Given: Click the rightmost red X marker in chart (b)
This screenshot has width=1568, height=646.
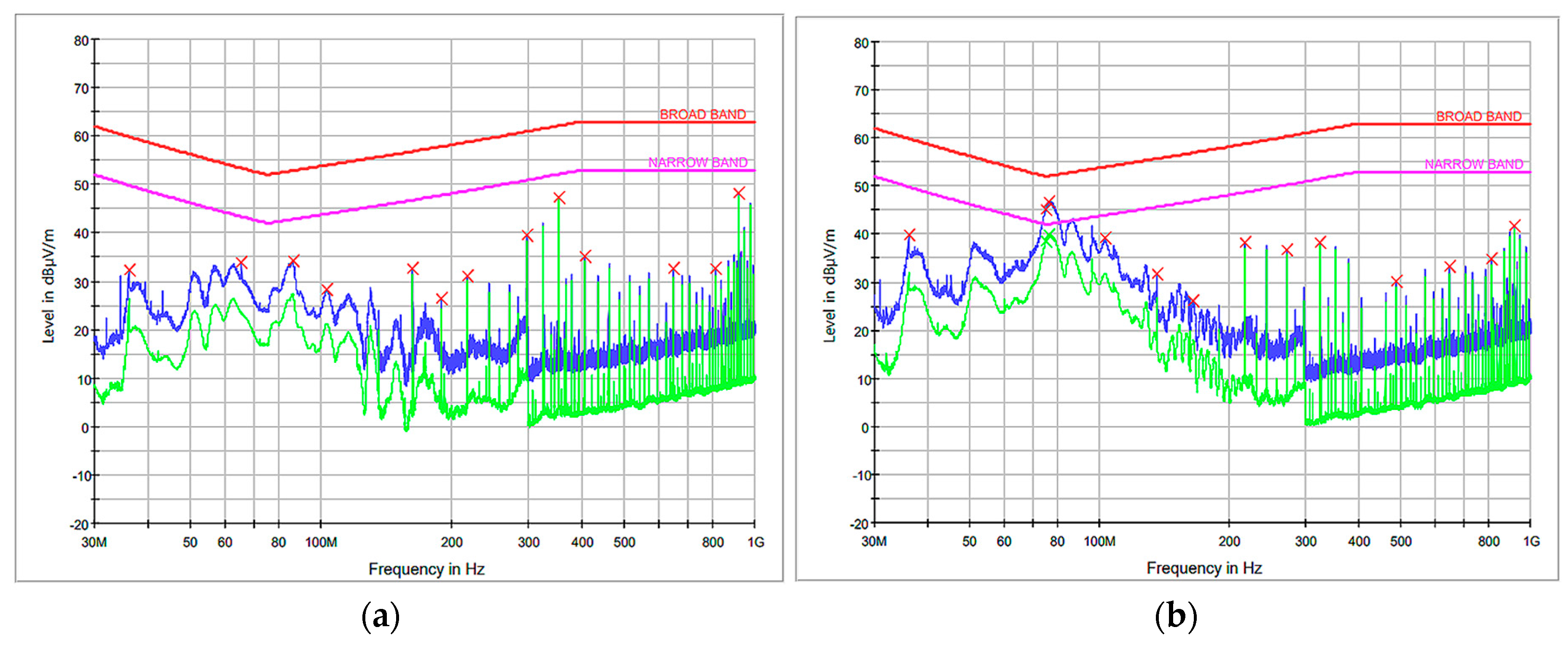Looking at the screenshot, I should coord(1514,226).
